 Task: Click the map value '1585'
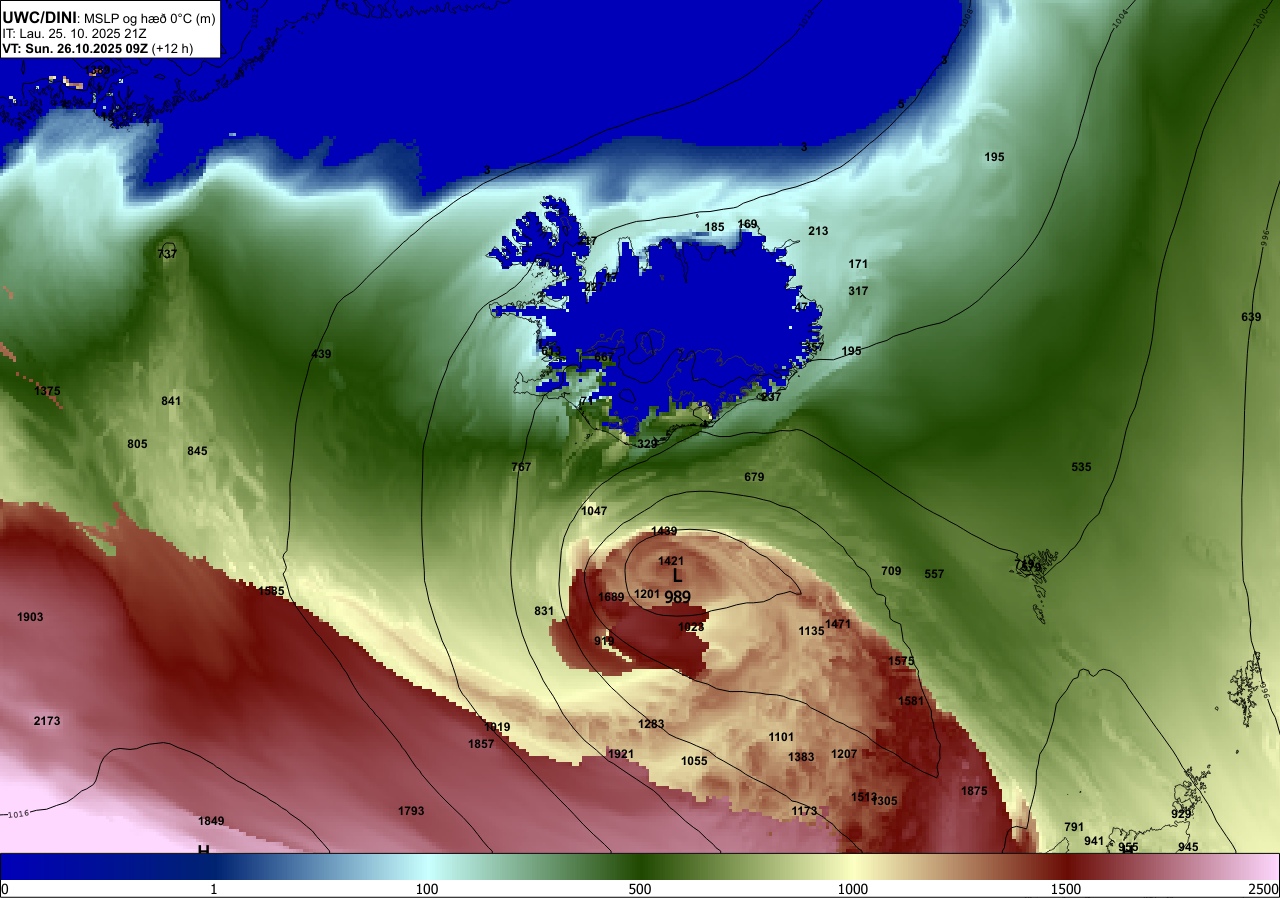click(x=271, y=591)
